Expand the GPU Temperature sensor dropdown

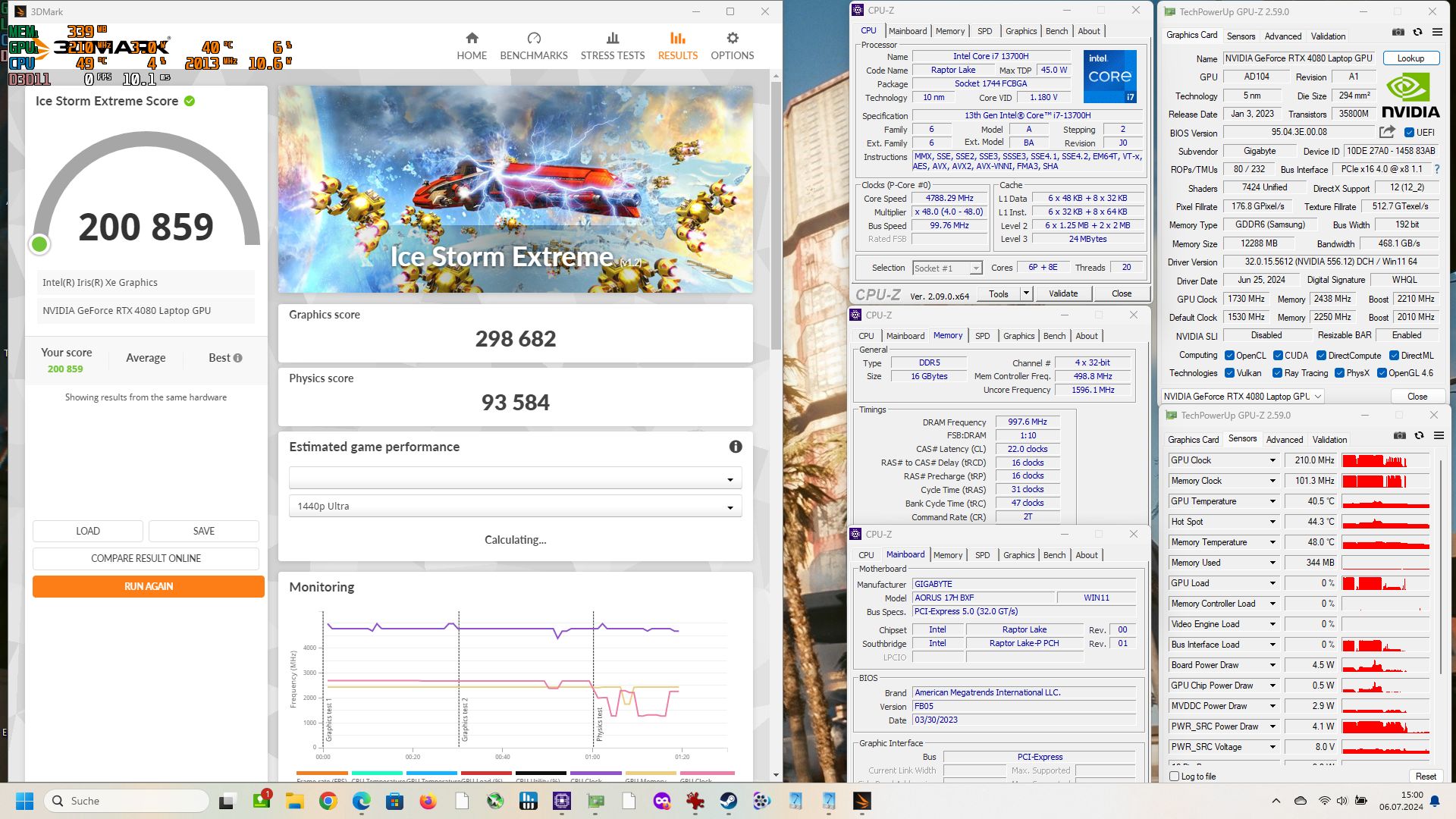pyautogui.click(x=1272, y=501)
